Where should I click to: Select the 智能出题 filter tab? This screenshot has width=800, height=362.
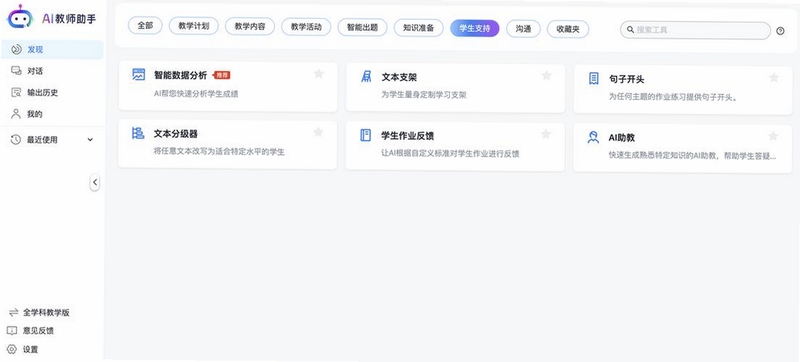click(x=362, y=28)
